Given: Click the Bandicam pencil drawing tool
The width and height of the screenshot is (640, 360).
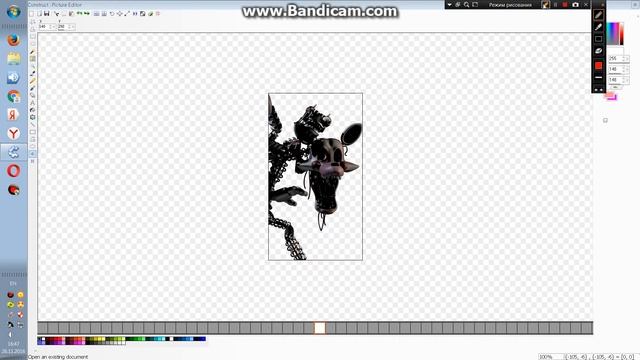Looking at the screenshot, I should pos(598,15).
